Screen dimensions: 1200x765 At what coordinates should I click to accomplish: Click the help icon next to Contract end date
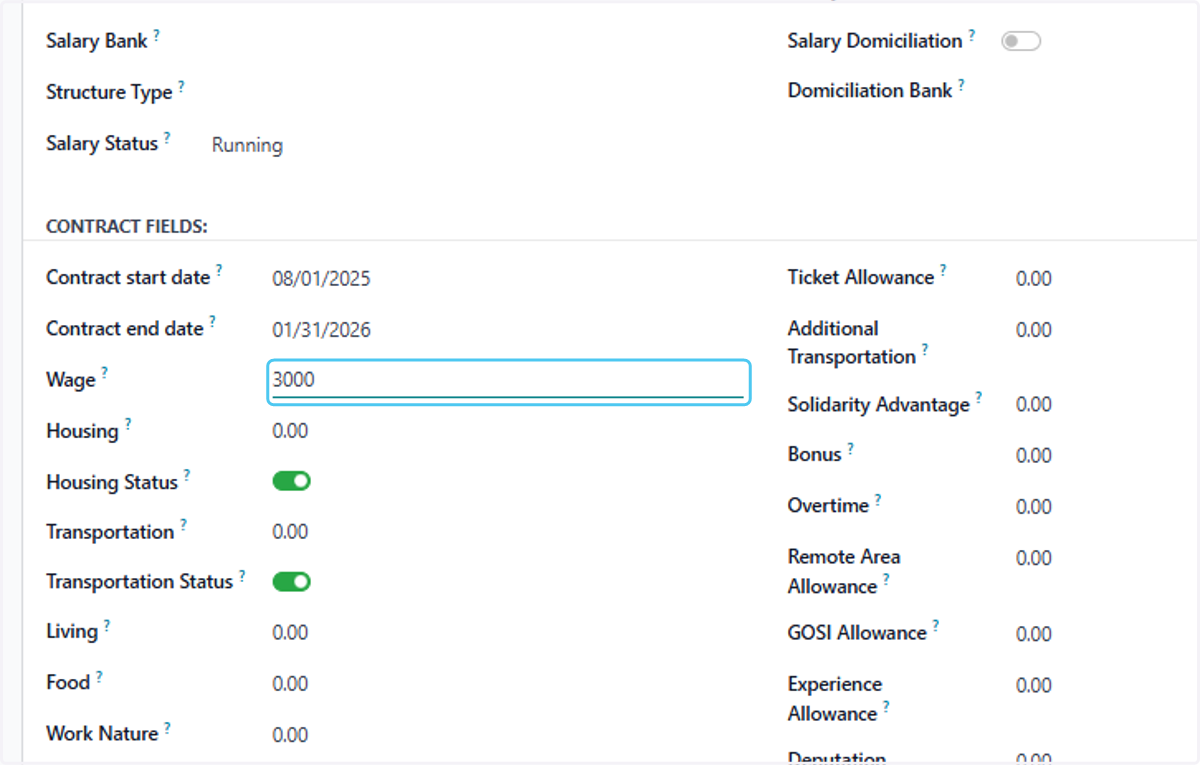pos(213,322)
